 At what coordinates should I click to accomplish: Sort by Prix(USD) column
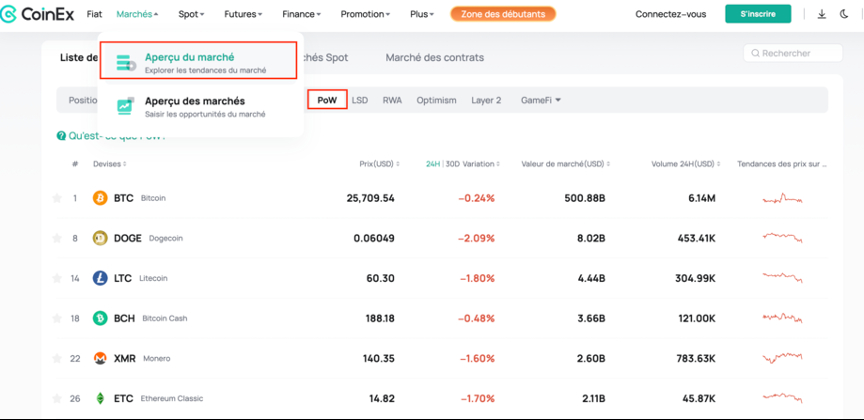[x=379, y=164]
